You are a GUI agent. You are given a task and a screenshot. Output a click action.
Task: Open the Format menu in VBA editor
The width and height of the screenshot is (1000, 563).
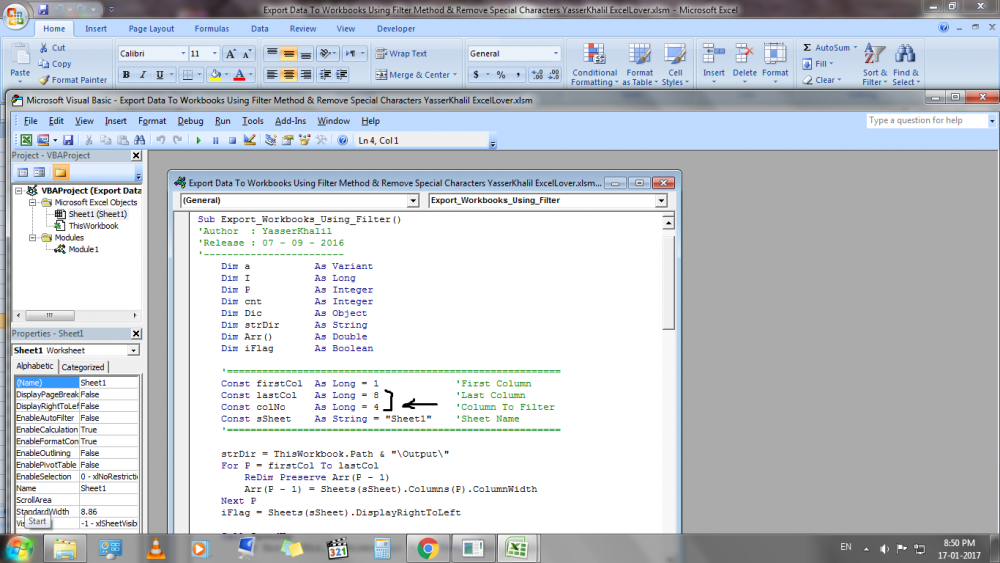point(152,121)
